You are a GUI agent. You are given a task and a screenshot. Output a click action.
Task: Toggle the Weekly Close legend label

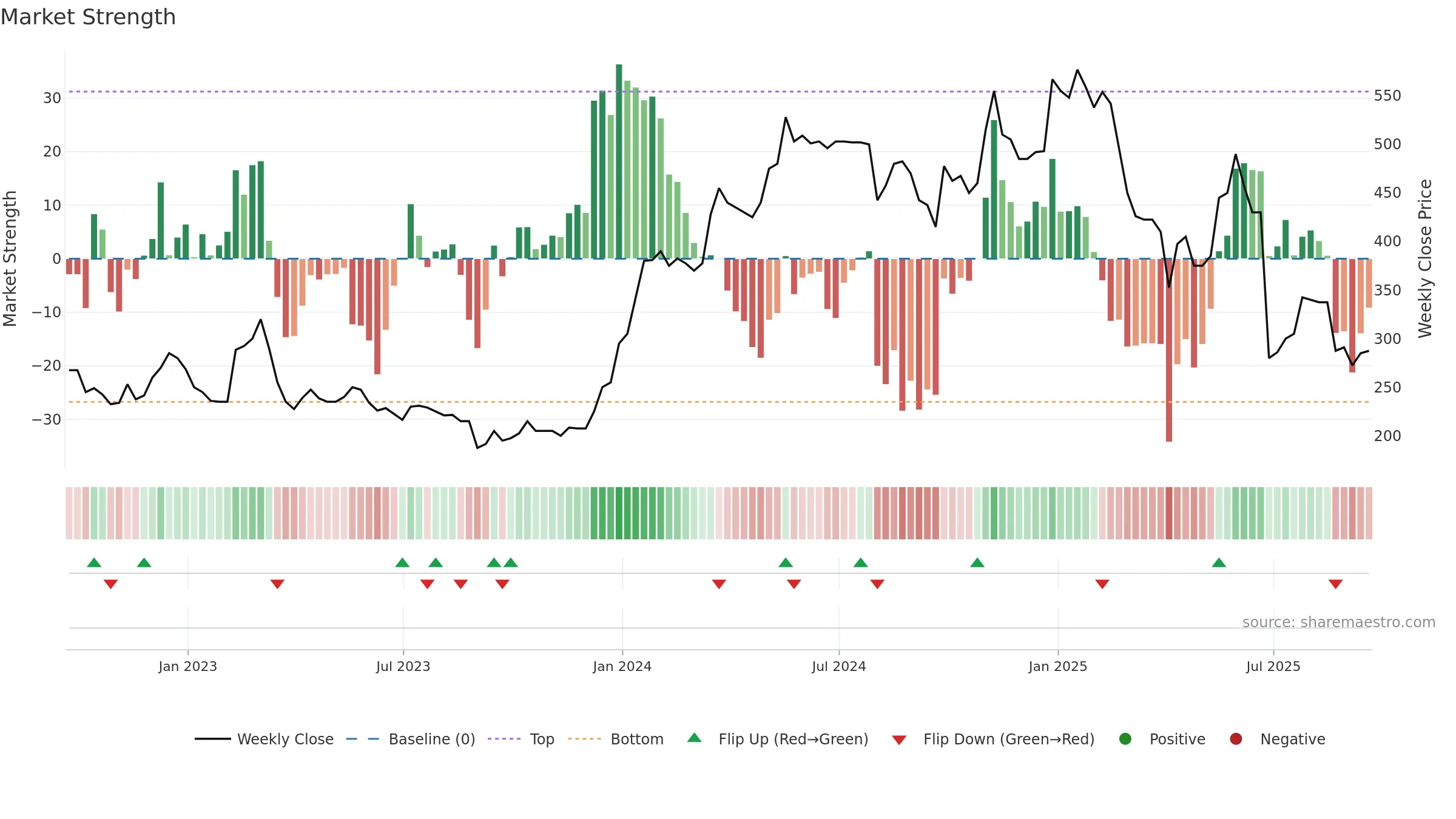click(x=285, y=739)
